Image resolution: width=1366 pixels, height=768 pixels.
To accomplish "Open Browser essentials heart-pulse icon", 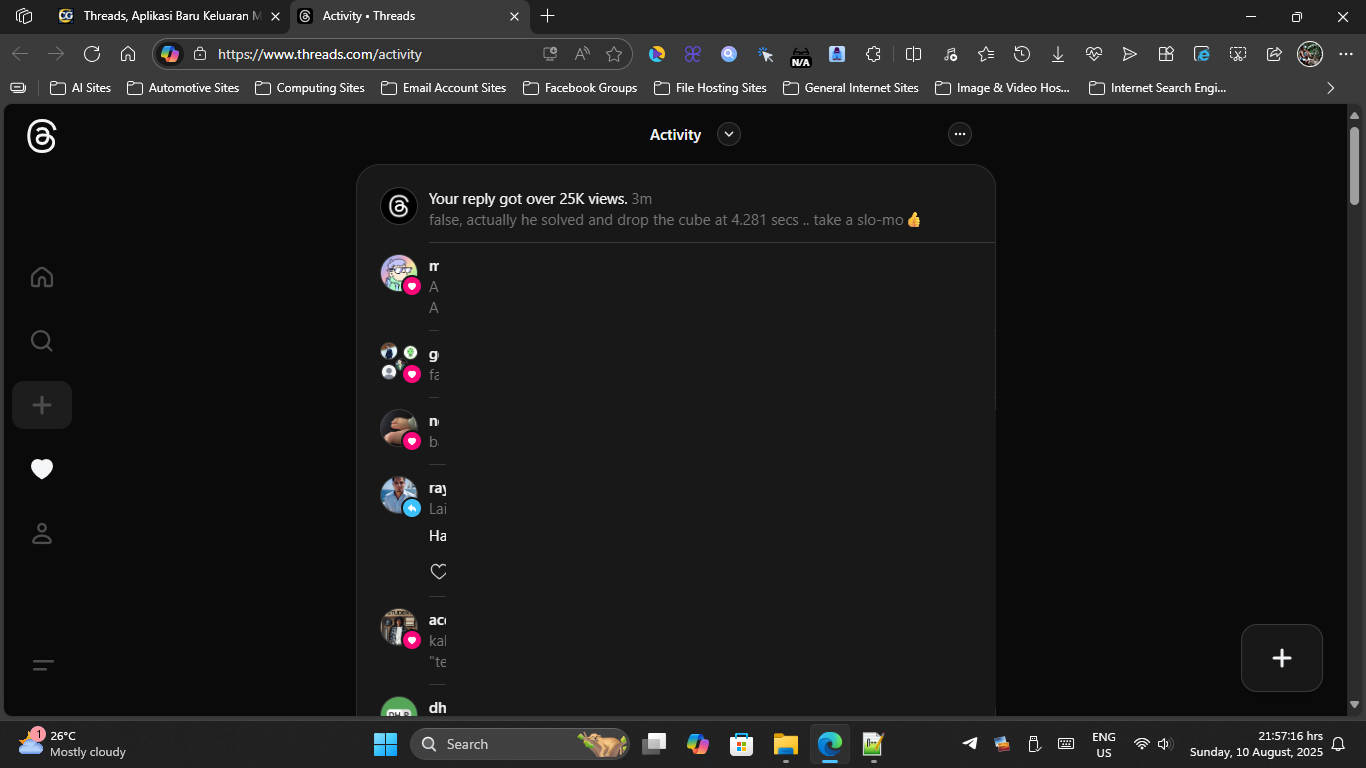I will (x=1093, y=54).
